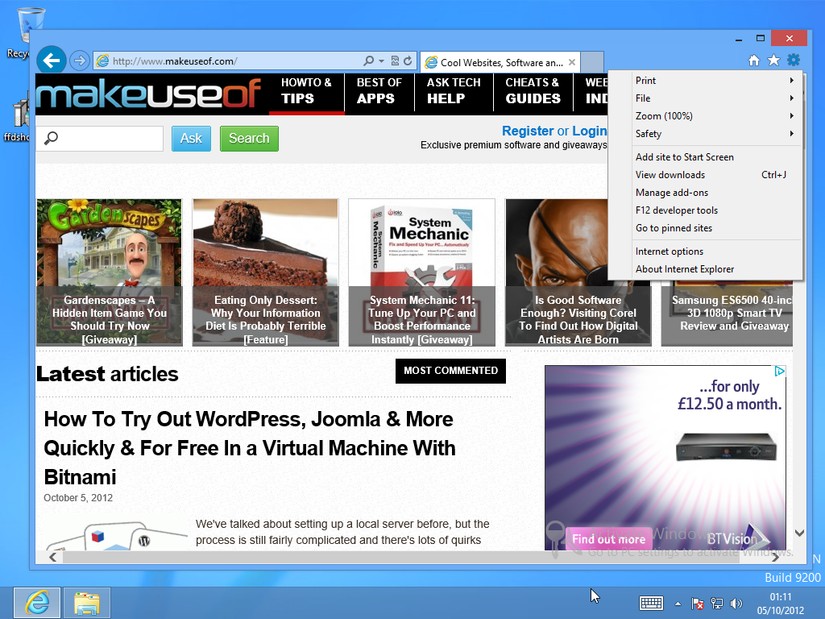Click the search magnifier in address bar

pos(369,61)
